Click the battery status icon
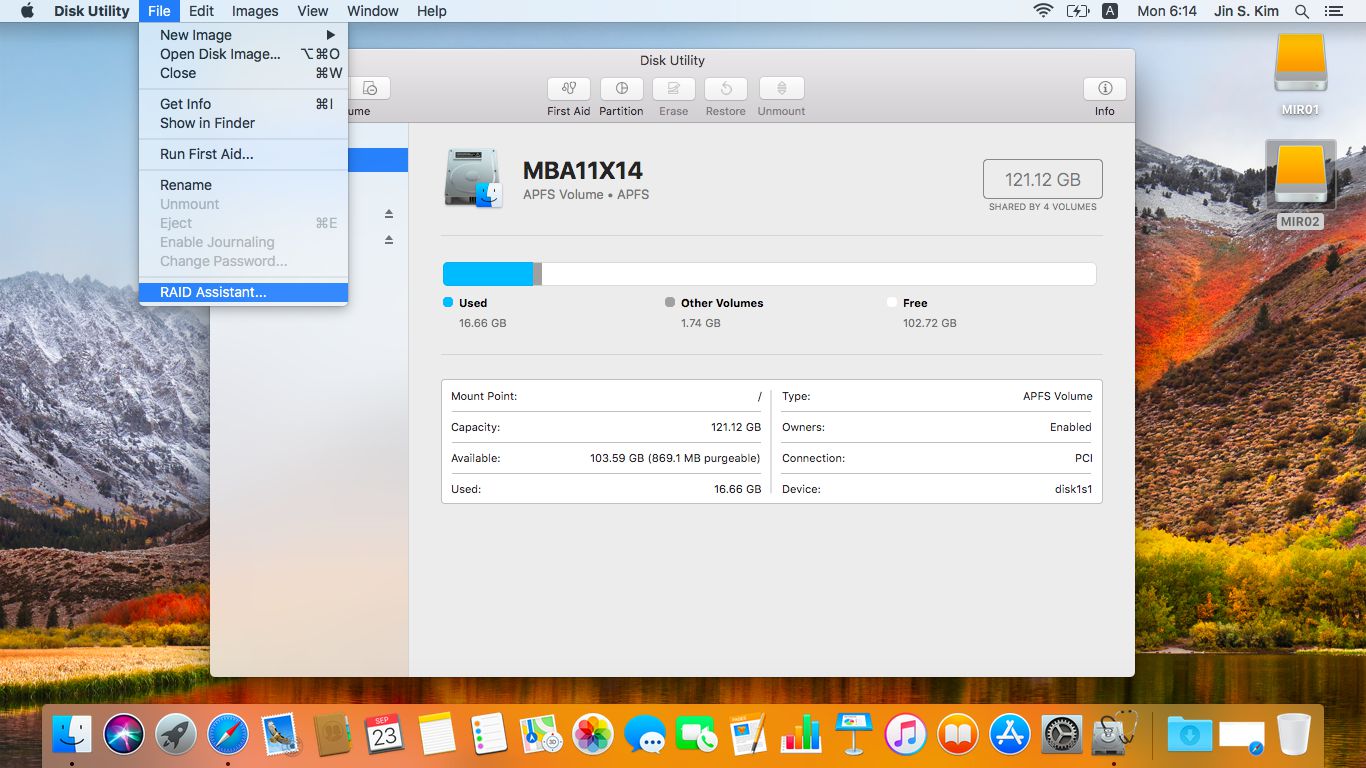Image resolution: width=1366 pixels, height=768 pixels. click(1078, 11)
